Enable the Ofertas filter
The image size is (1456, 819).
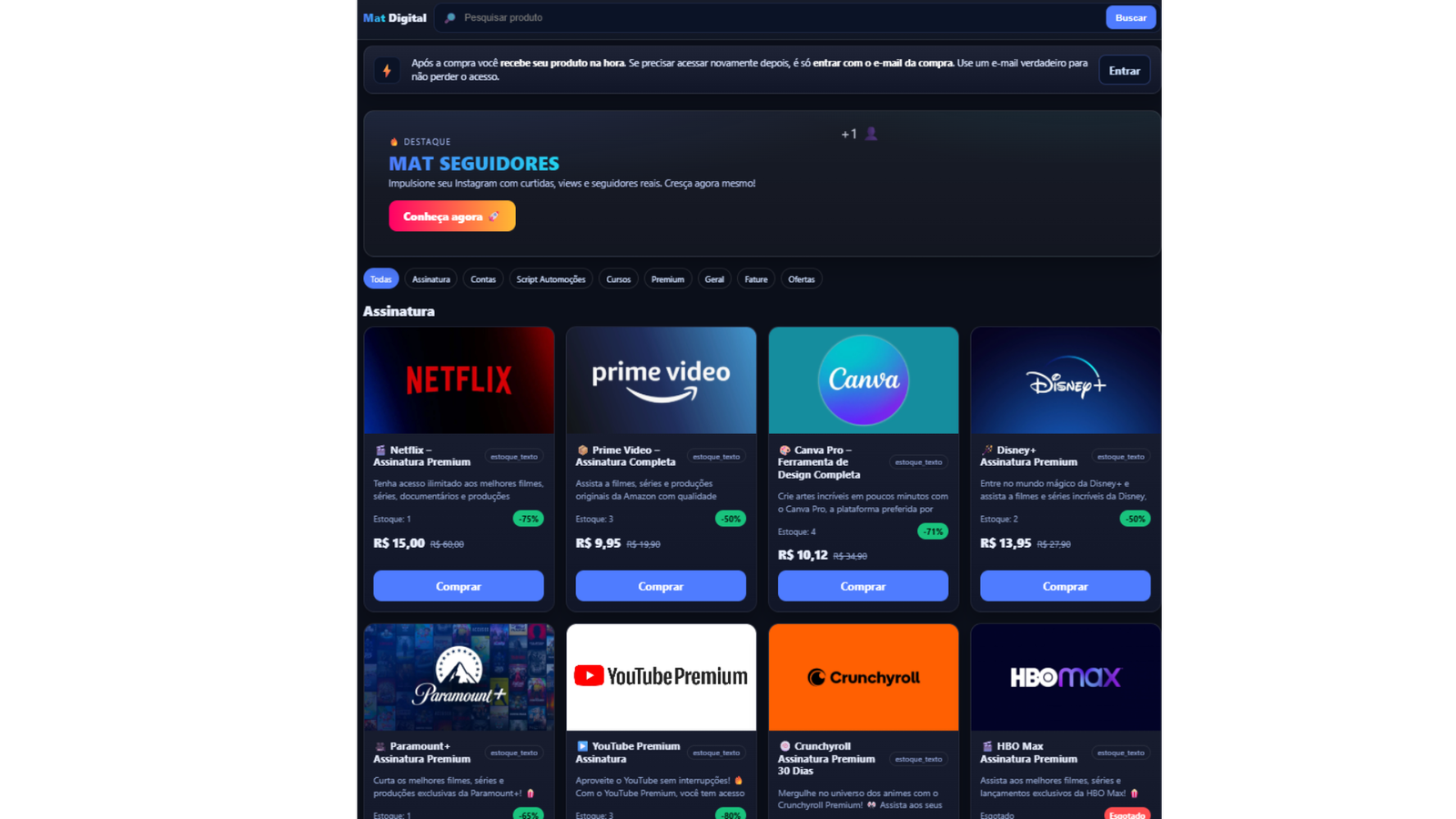click(802, 278)
